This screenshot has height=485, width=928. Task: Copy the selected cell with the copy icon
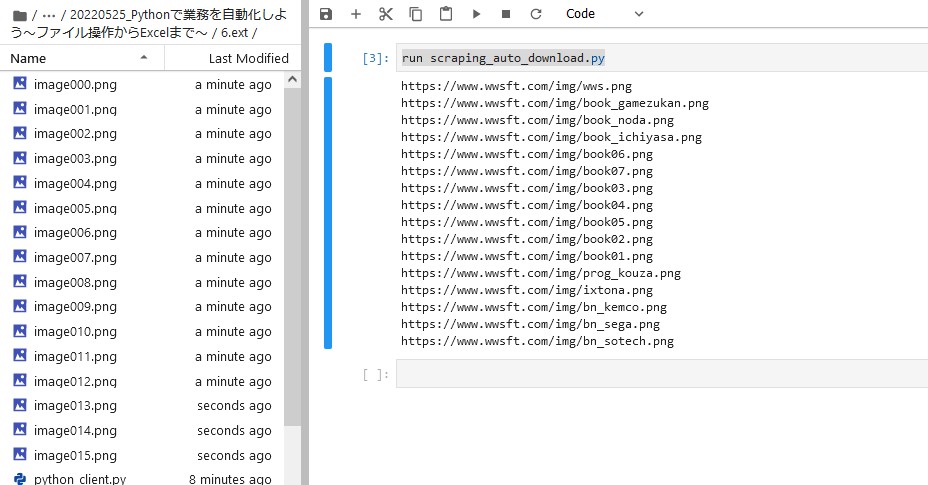416,14
